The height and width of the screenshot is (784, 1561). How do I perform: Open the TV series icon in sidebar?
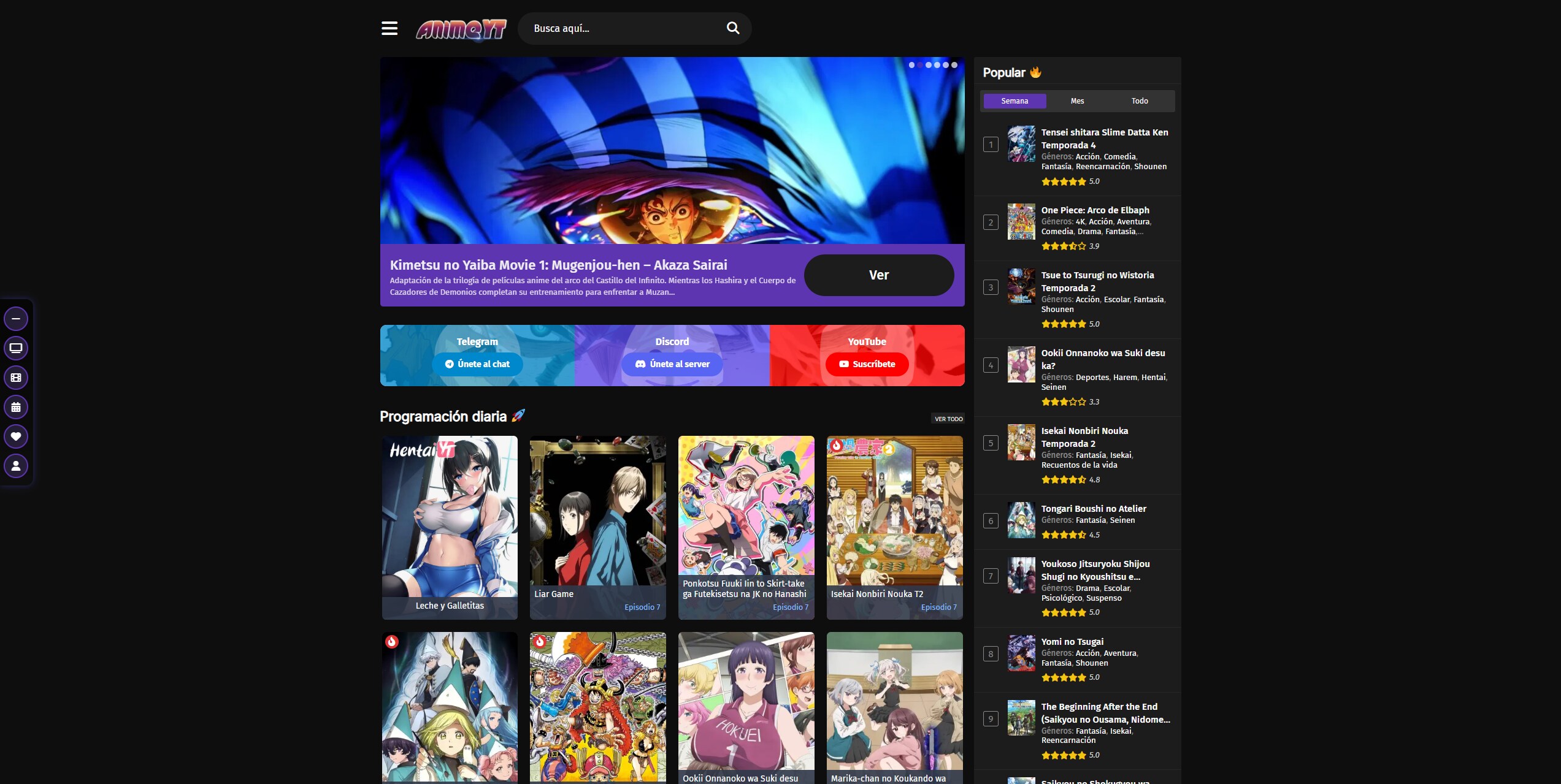tap(16, 348)
